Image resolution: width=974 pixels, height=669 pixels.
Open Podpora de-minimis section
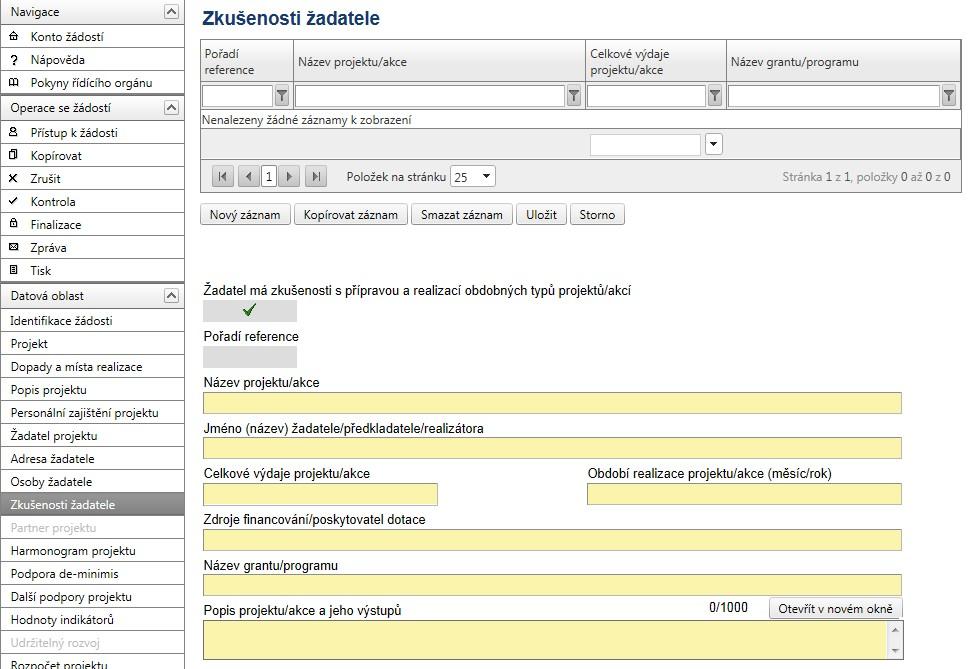[x=93, y=573]
